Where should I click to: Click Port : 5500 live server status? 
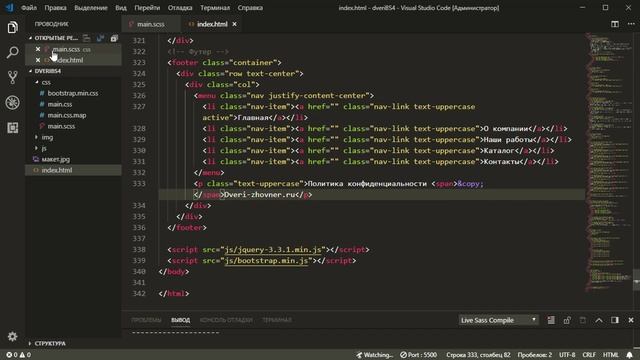pyautogui.click(x=418, y=355)
